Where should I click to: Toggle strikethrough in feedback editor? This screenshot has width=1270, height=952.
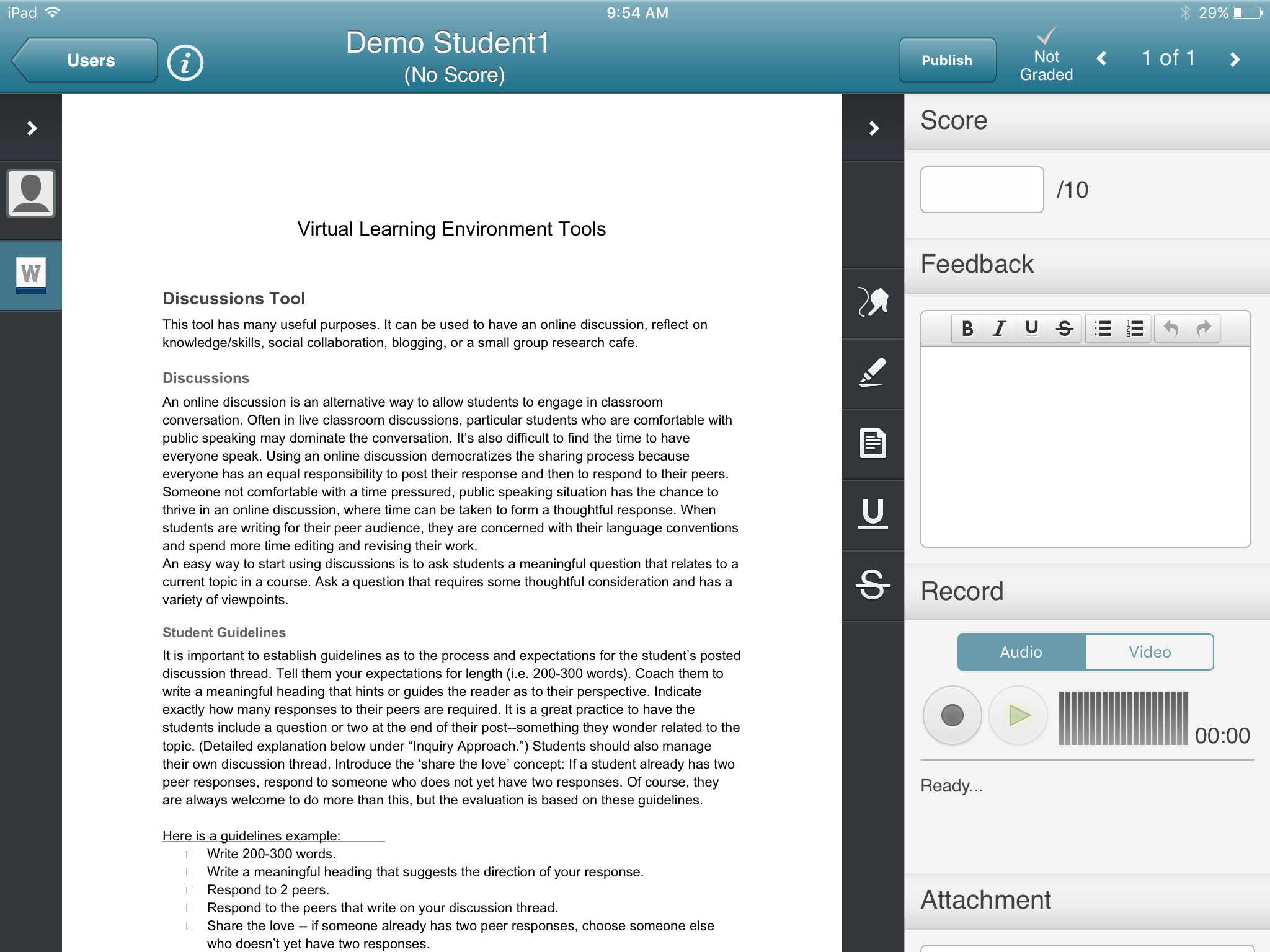pos(1065,328)
